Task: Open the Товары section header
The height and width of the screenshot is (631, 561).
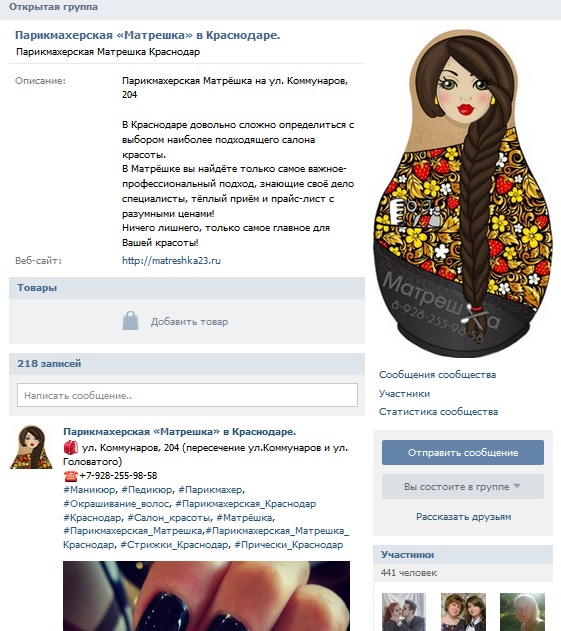Action: click(187, 288)
